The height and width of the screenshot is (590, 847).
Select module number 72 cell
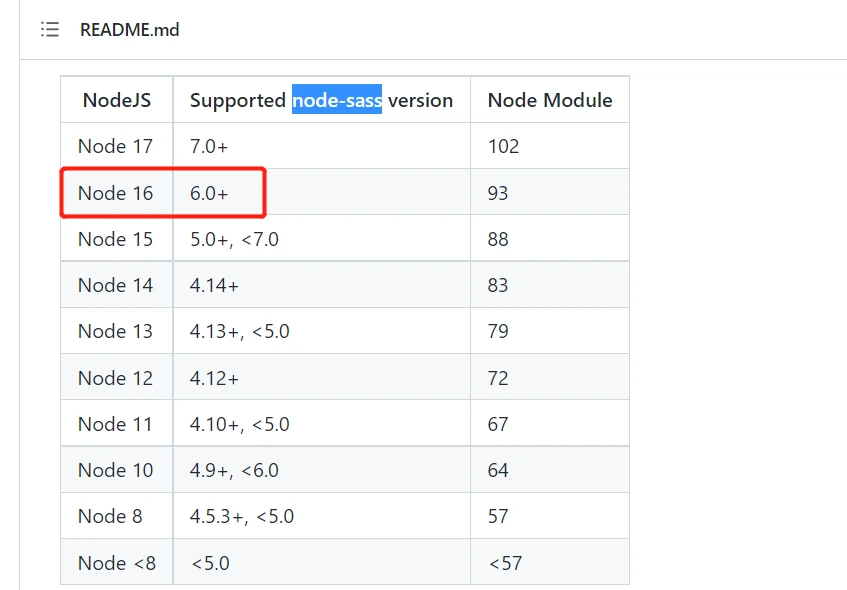coord(550,378)
